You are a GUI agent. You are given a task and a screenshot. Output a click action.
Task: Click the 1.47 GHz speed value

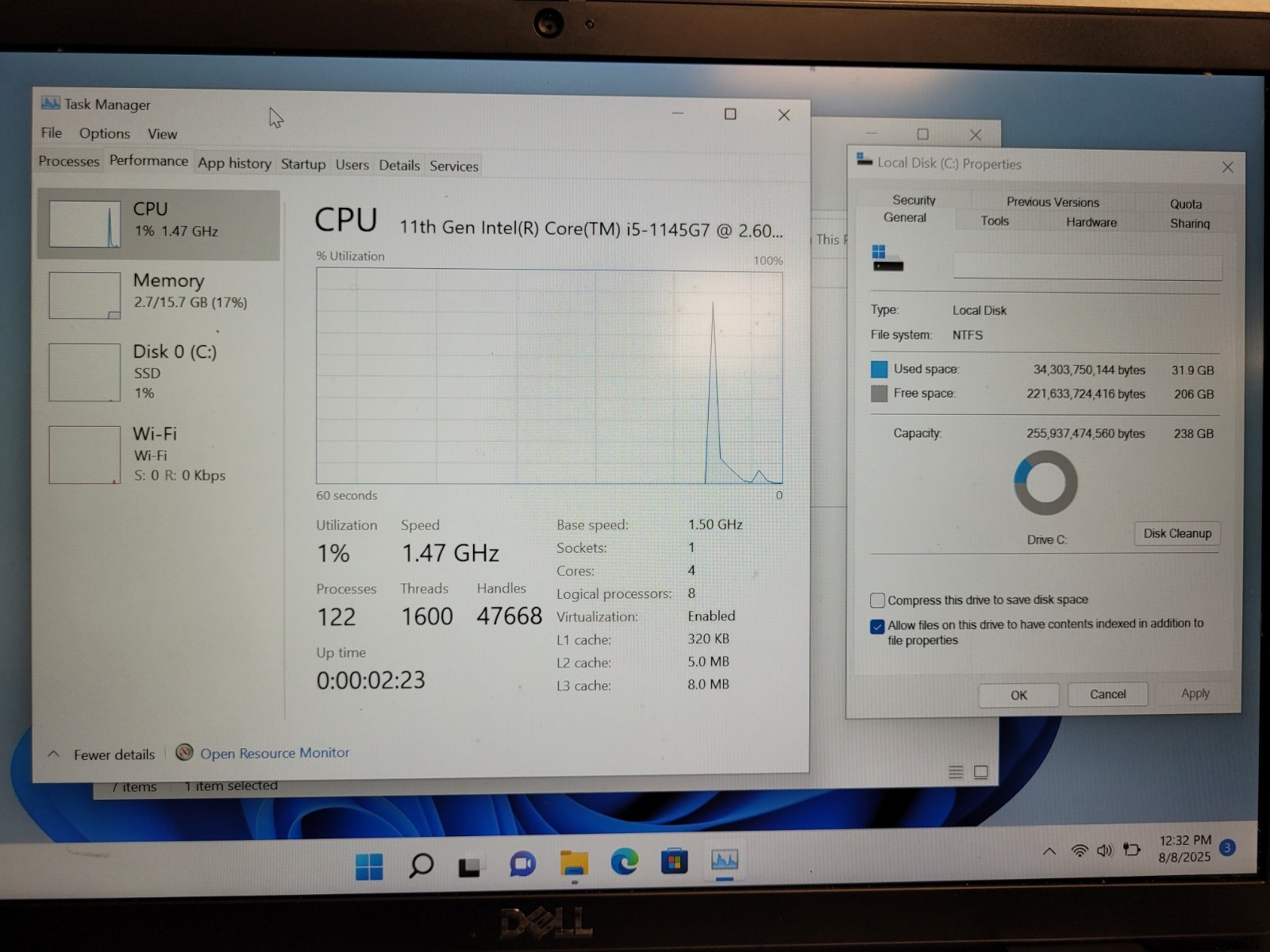pos(450,553)
